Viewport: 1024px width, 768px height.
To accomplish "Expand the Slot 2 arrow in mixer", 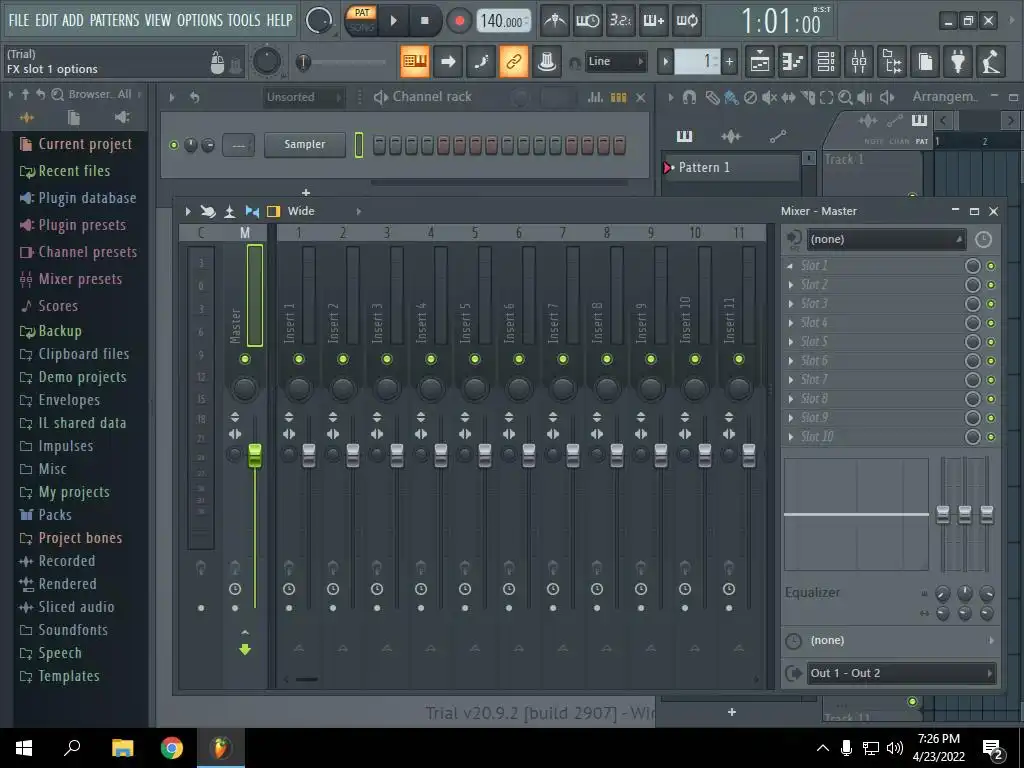I will pyautogui.click(x=791, y=285).
